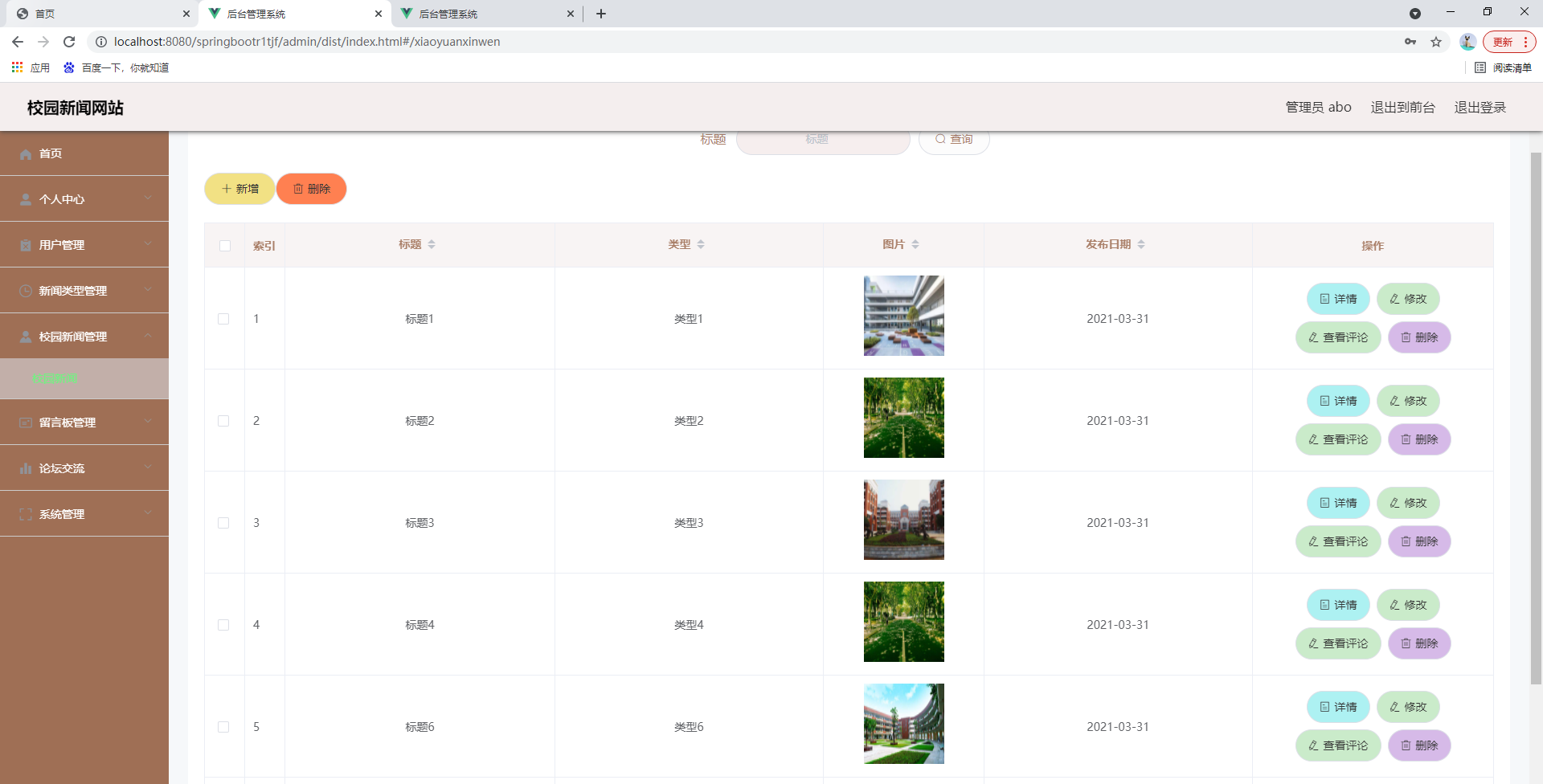Check the checkbox for row 标题1

coord(224,318)
